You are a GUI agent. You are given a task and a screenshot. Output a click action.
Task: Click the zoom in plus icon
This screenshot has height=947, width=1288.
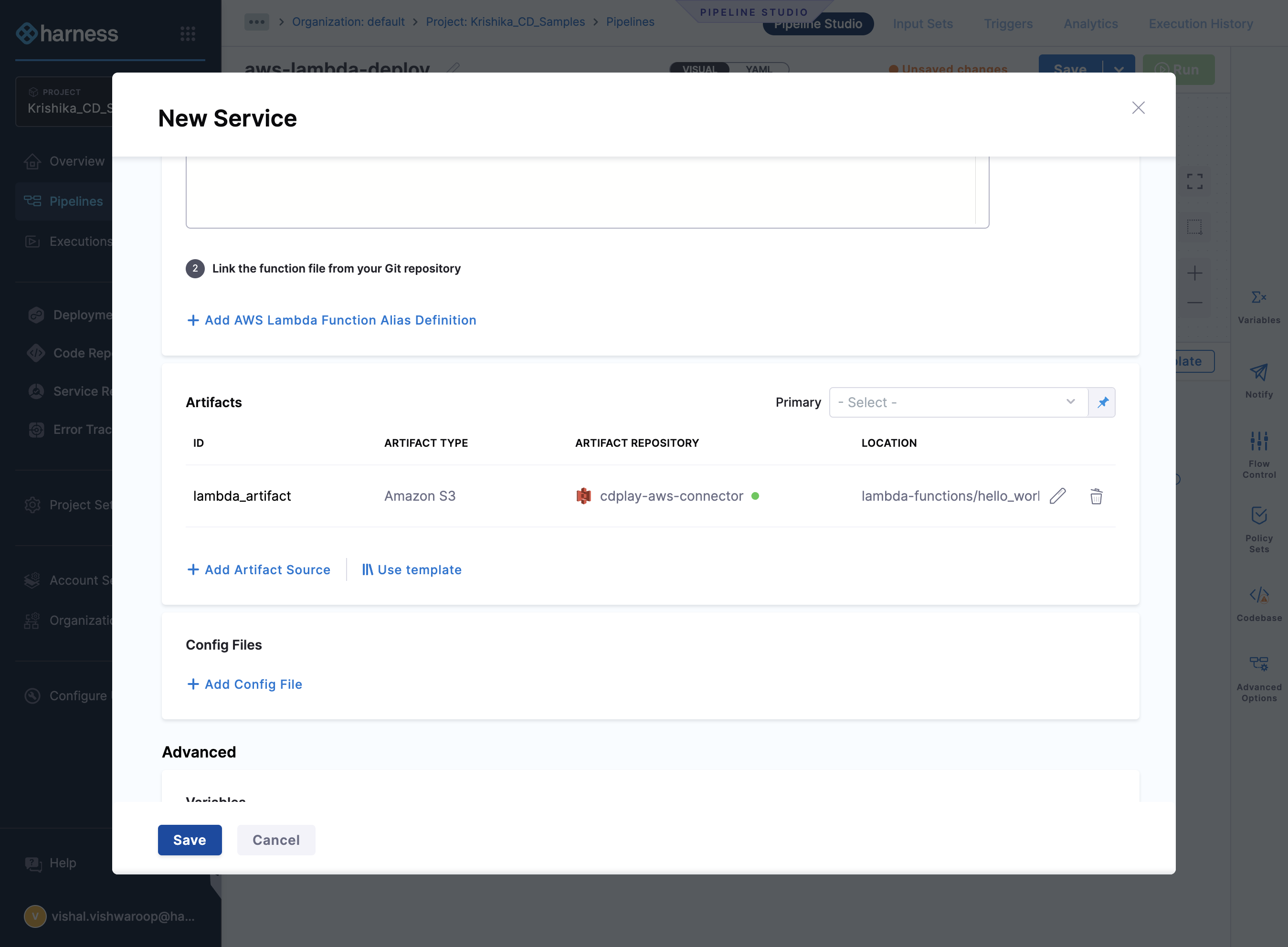1194,273
